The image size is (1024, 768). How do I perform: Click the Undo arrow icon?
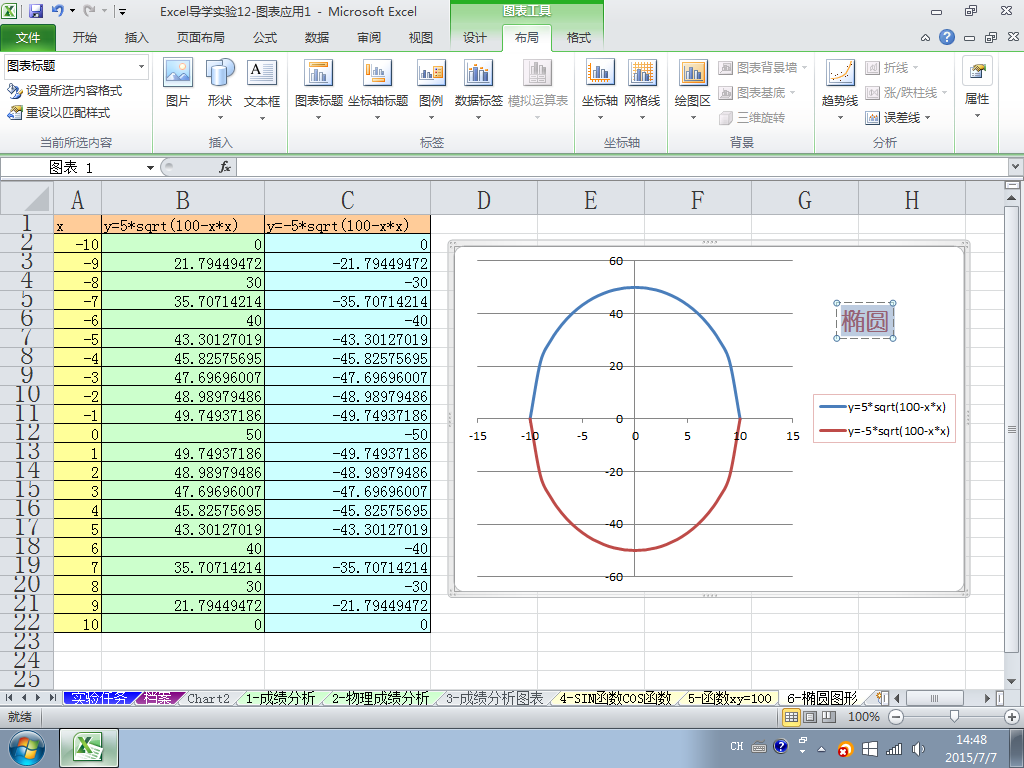[x=57, y=11]
